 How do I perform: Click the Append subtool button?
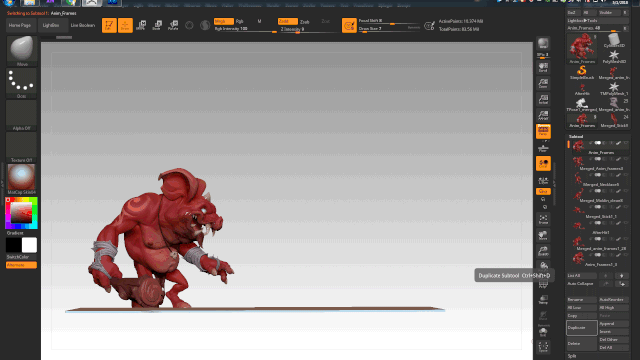click(614, 324)
